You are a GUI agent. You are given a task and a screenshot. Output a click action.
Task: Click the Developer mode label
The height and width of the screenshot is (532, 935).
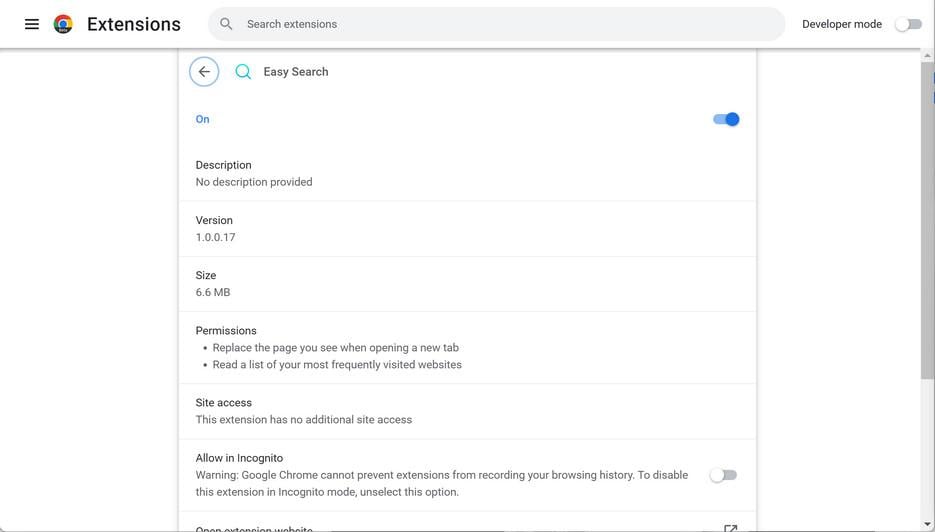click(842, 24)
